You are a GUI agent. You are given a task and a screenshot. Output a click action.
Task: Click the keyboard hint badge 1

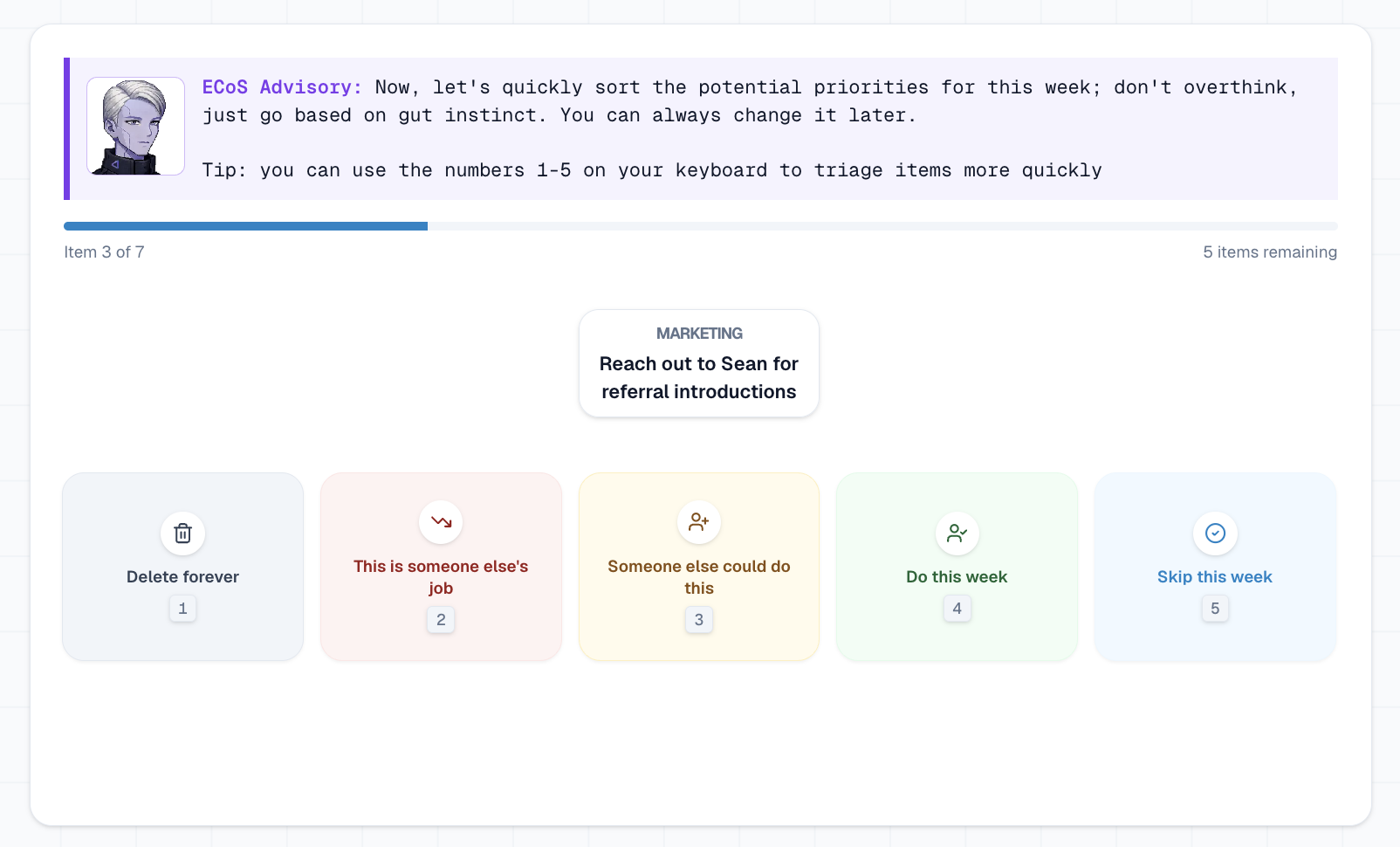click(x=182, y=609)
